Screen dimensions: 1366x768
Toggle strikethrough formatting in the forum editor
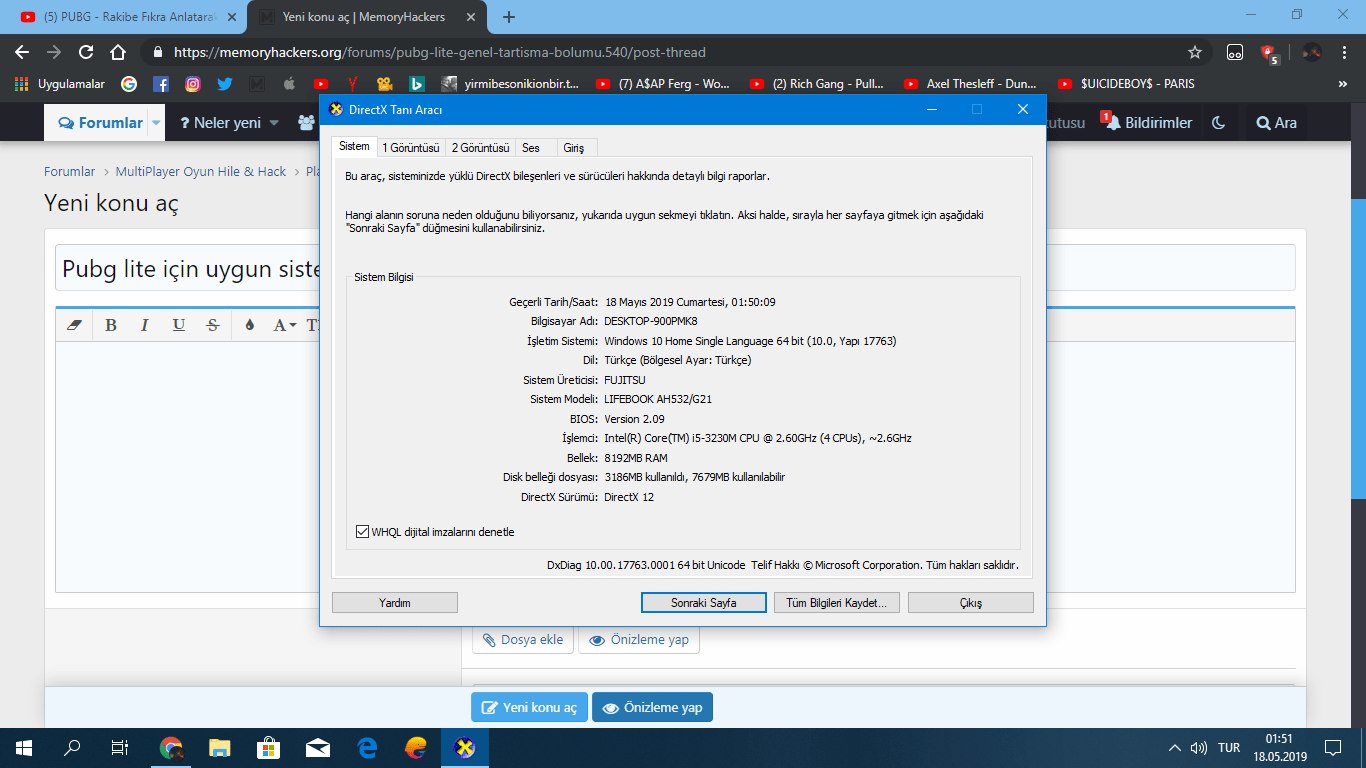coord(212,325)
